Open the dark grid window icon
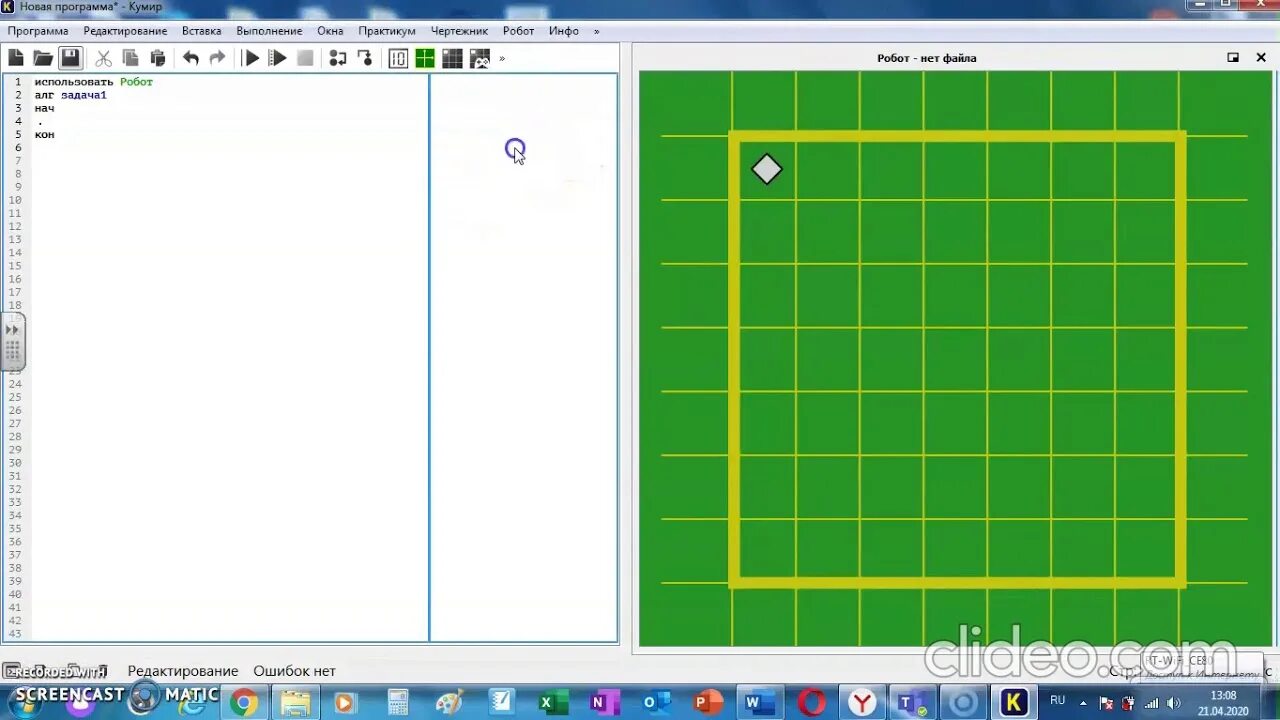Screen dimensions: 1280x720 (x=452, y=58)
